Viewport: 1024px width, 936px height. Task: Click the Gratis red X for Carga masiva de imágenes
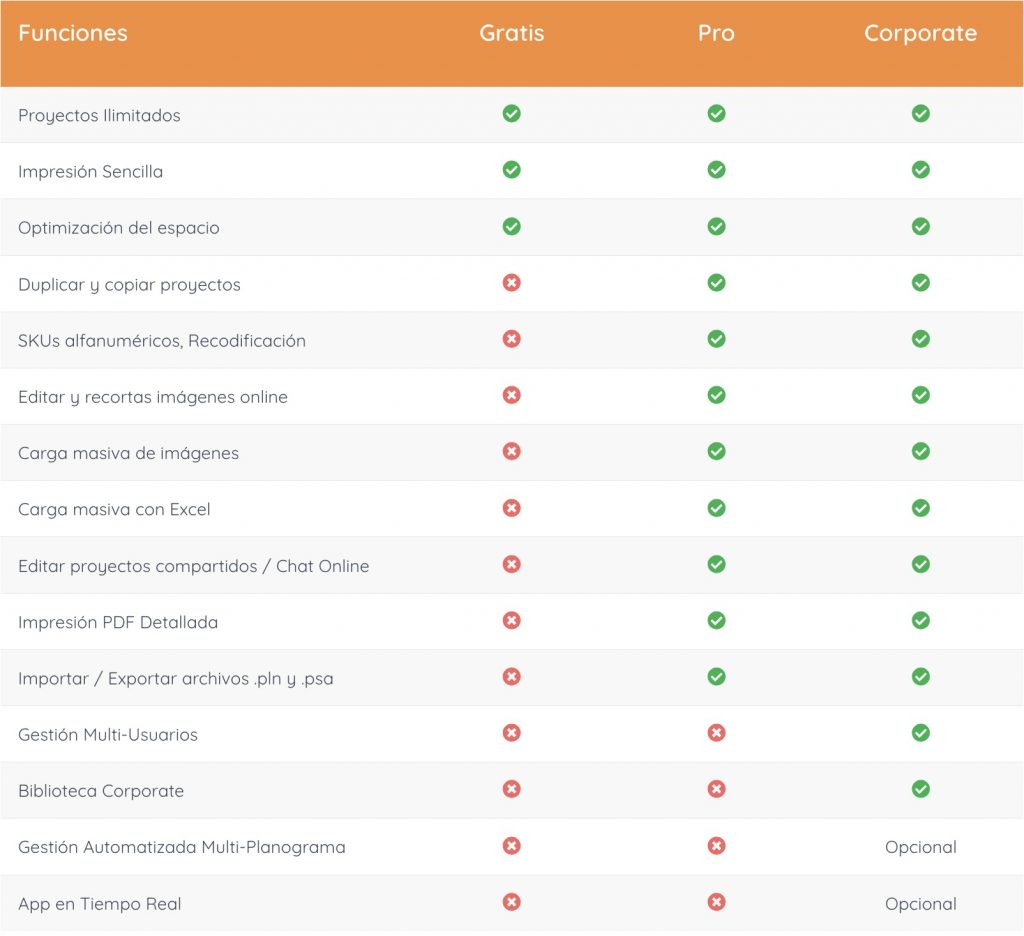pos(511,452)
